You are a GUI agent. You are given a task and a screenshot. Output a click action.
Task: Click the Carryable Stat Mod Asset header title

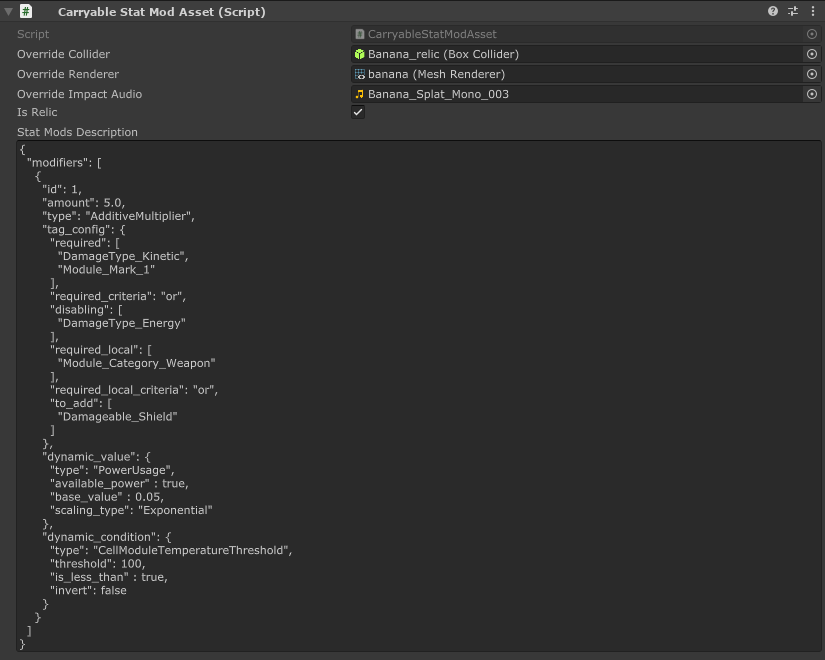[162, 12]
